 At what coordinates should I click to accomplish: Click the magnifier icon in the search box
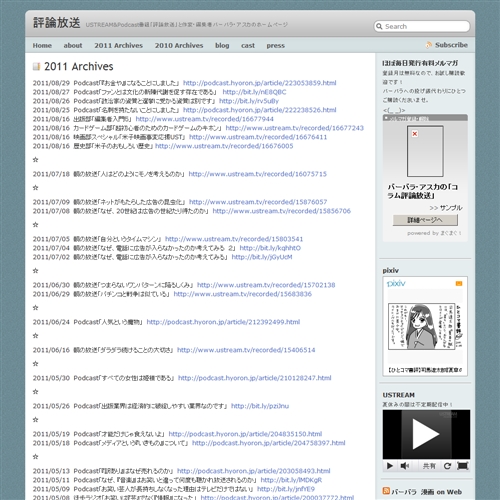379,26
